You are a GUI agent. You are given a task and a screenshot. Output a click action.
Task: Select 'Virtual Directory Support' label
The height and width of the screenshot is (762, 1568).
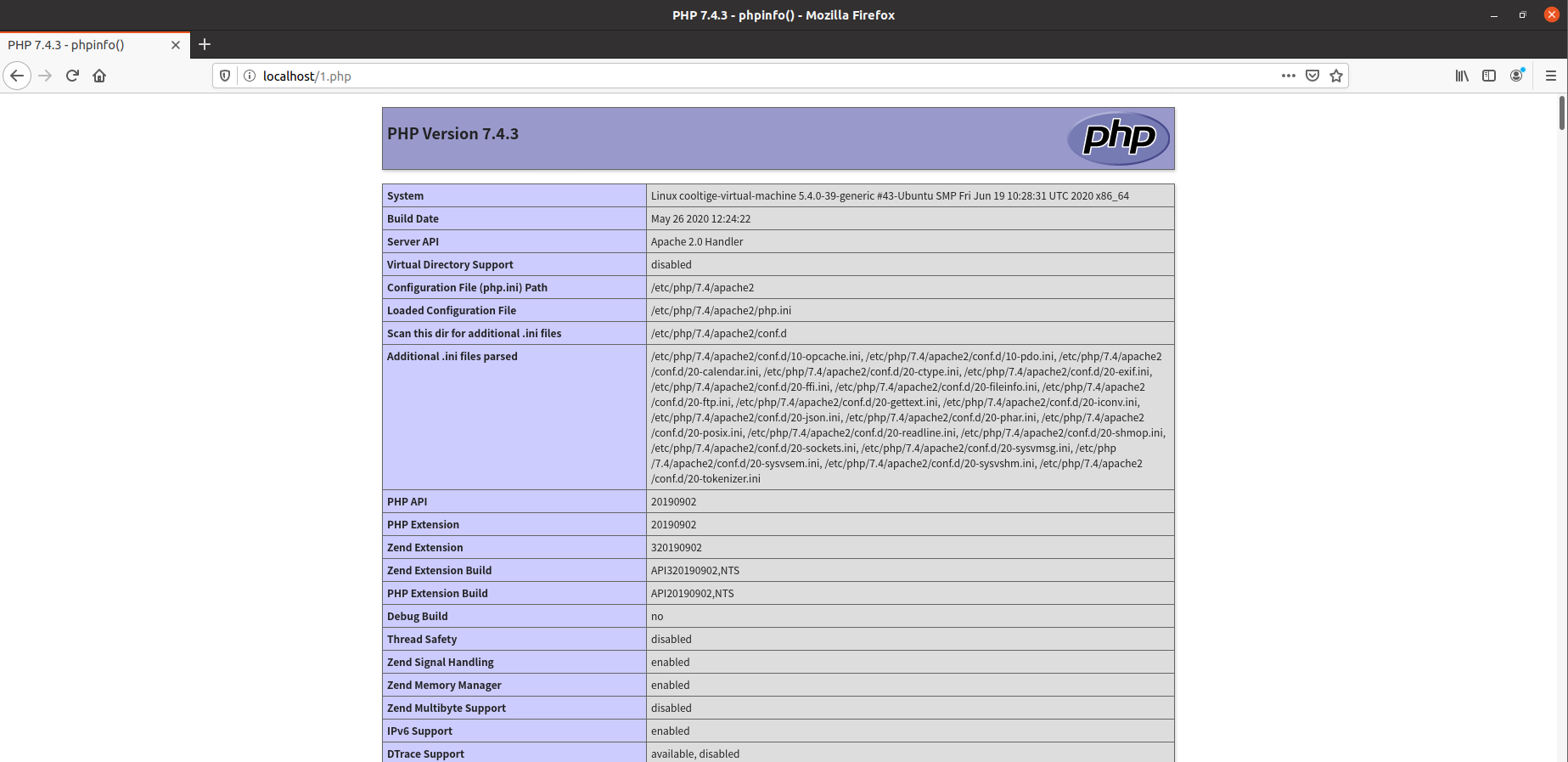pyautogui.click(x=450, y=264)
